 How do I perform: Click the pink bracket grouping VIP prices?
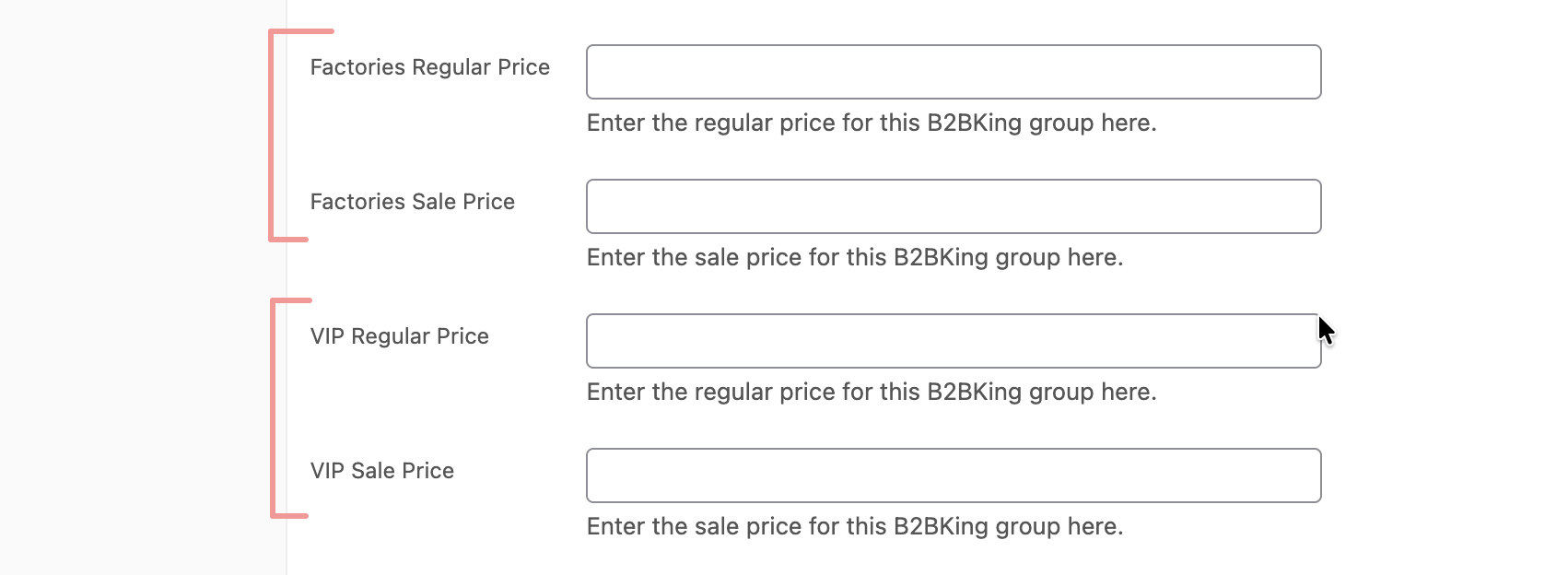[x=273, y=408]
